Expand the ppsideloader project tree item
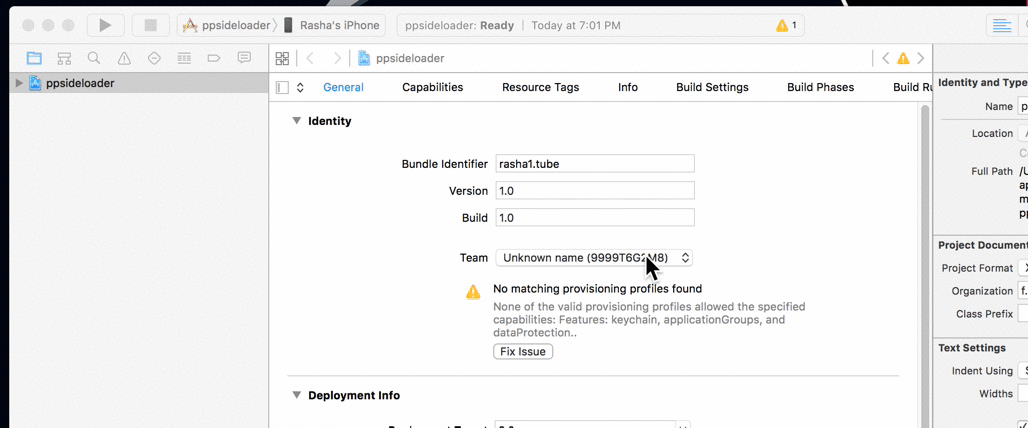 coord(18,83)
